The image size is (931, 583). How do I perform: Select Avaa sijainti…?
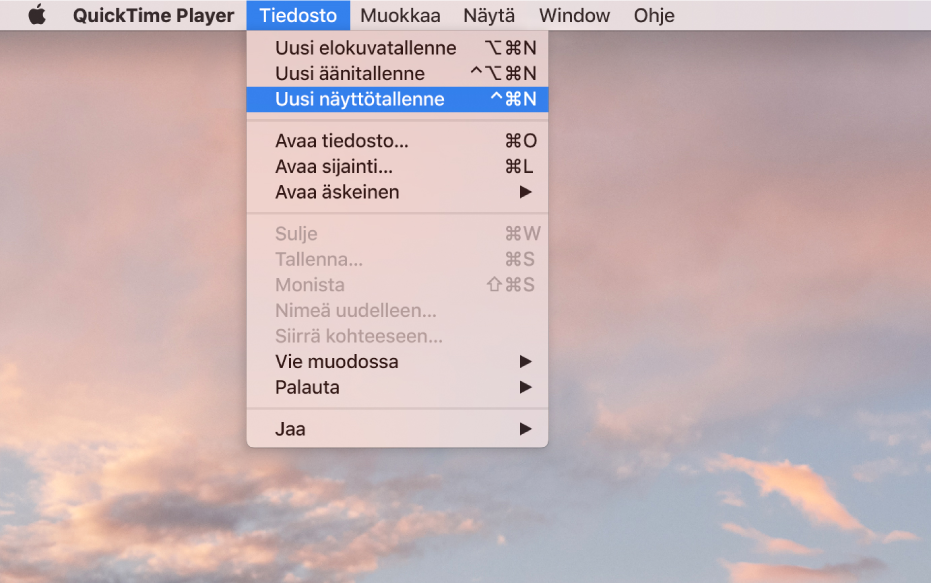click(x=397, y=166)
